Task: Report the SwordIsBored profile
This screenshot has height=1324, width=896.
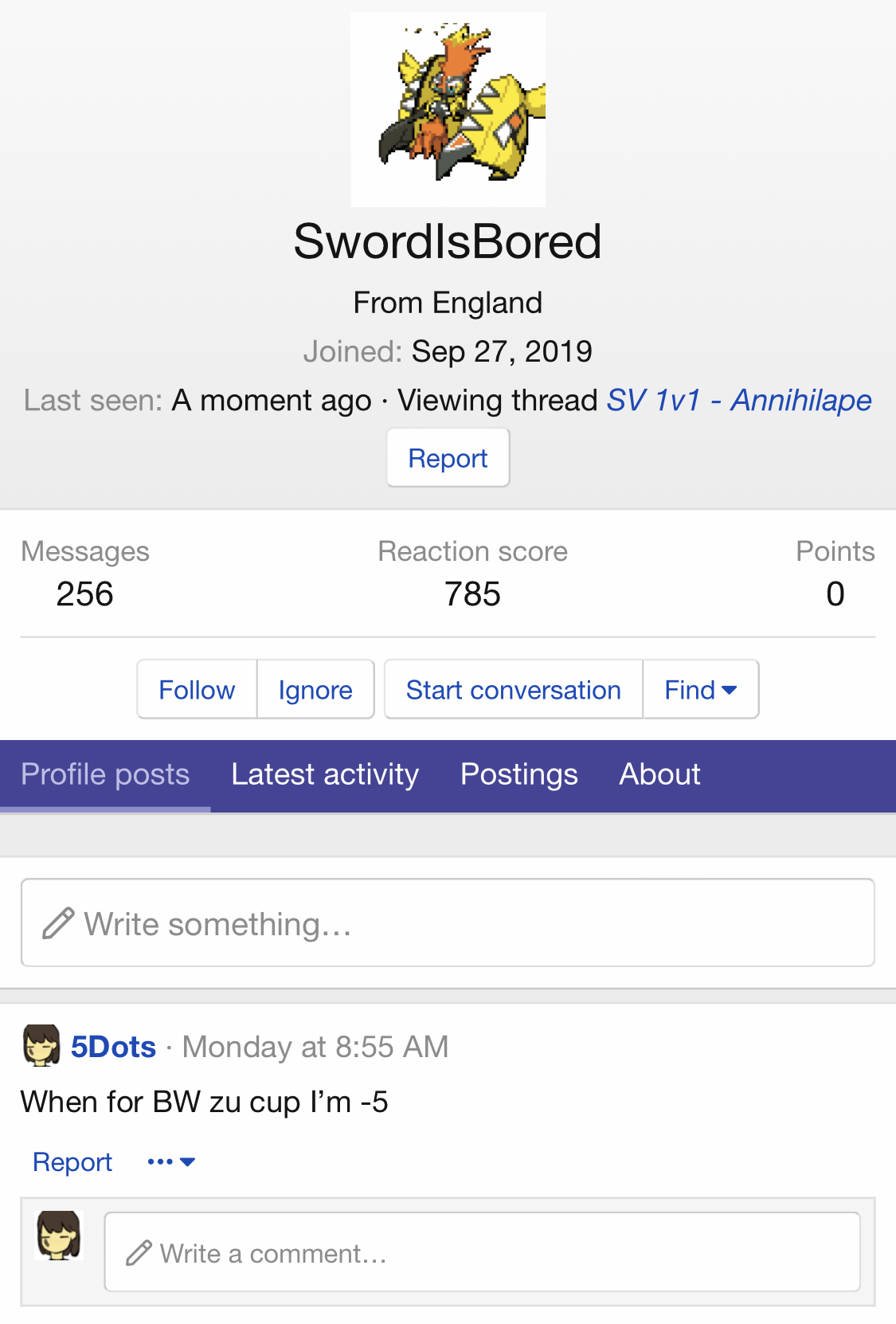Action: pos(448,458)
